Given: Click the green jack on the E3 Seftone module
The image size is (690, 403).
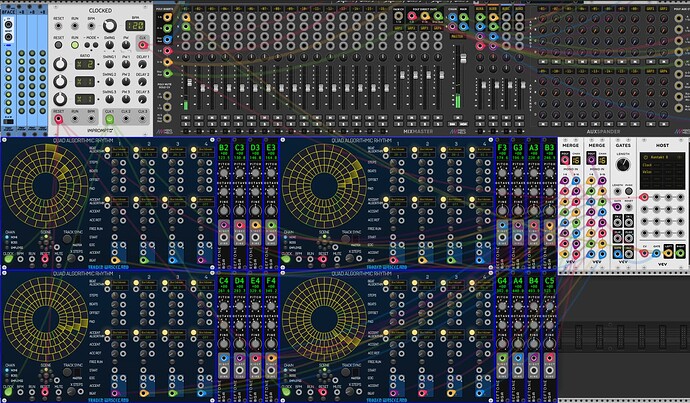Looking at the screenshot, I should coord(271,225).
